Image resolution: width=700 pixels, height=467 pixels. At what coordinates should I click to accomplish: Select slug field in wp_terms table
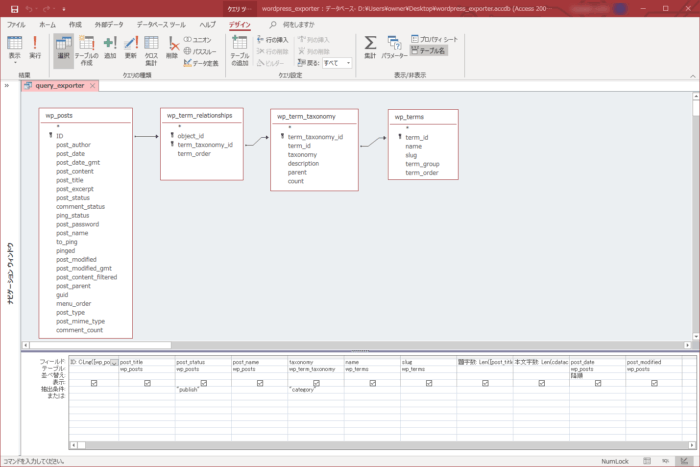coord(411,155)
